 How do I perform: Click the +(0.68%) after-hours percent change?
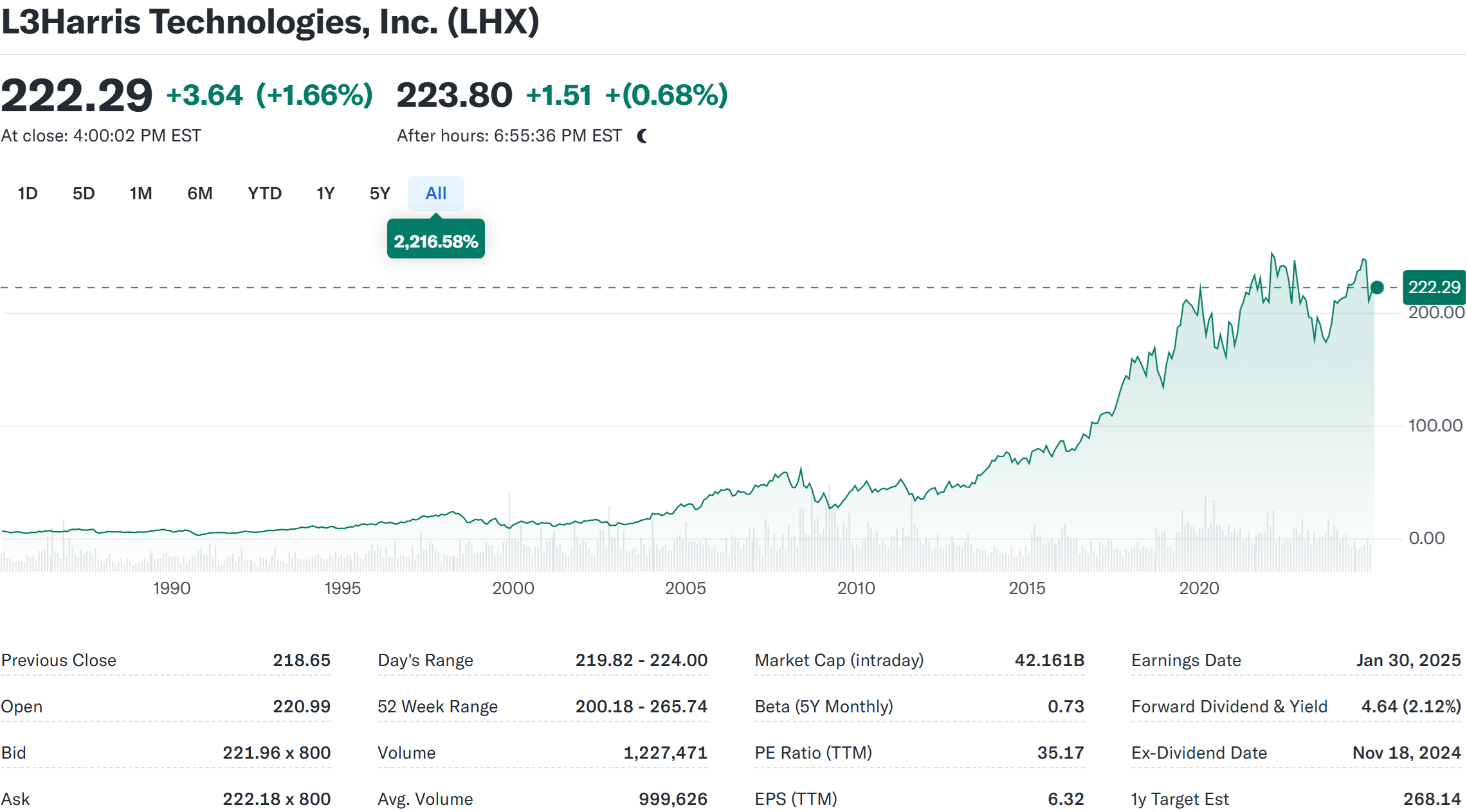pyautogui.click(x=666, y=95)
